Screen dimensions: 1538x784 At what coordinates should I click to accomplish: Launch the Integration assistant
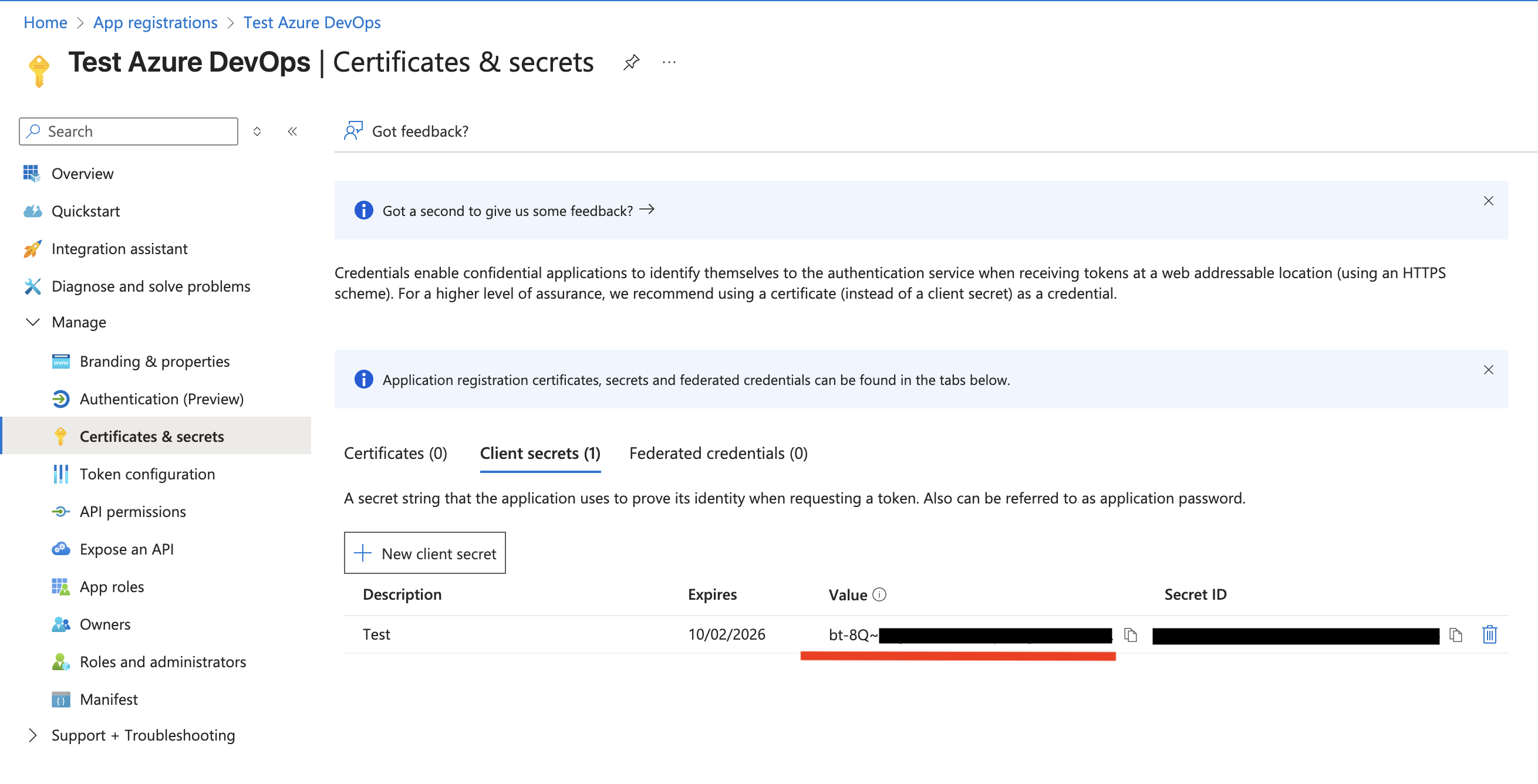[120, 249]
